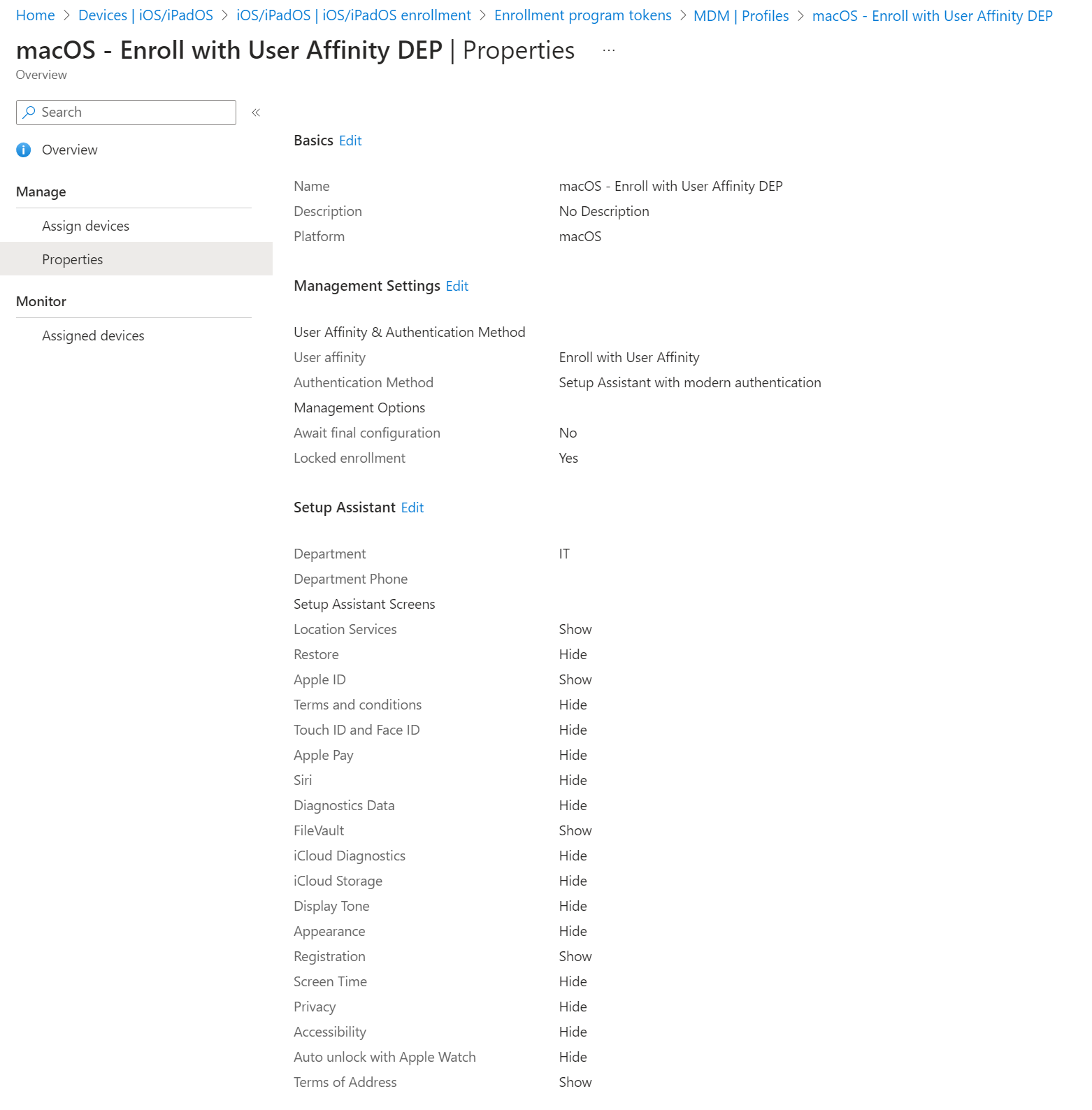Open the ellipsis more options menu
The image size is (1092, 1110).
(x=609, y=50)
